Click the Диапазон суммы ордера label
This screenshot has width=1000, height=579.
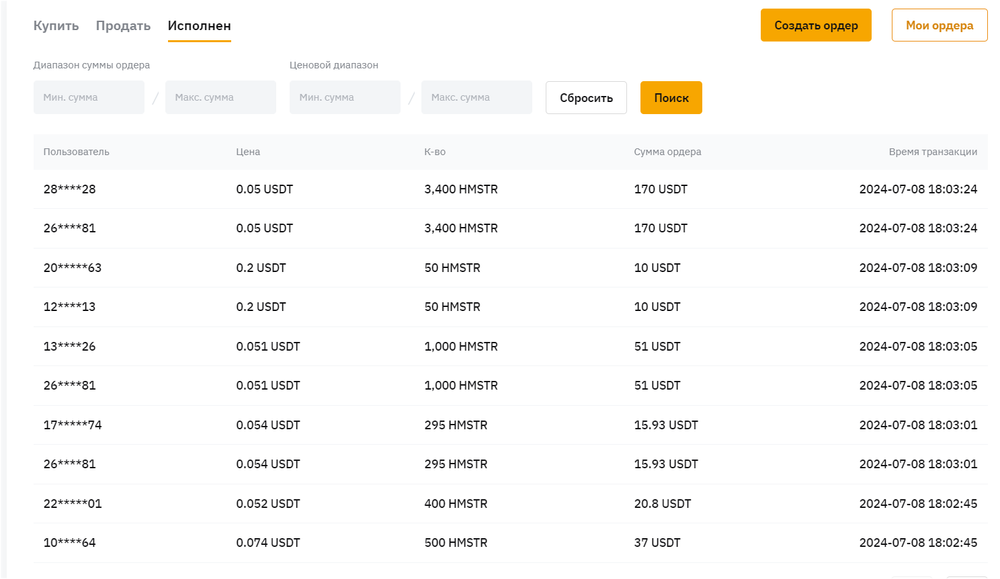coord(92,65)
